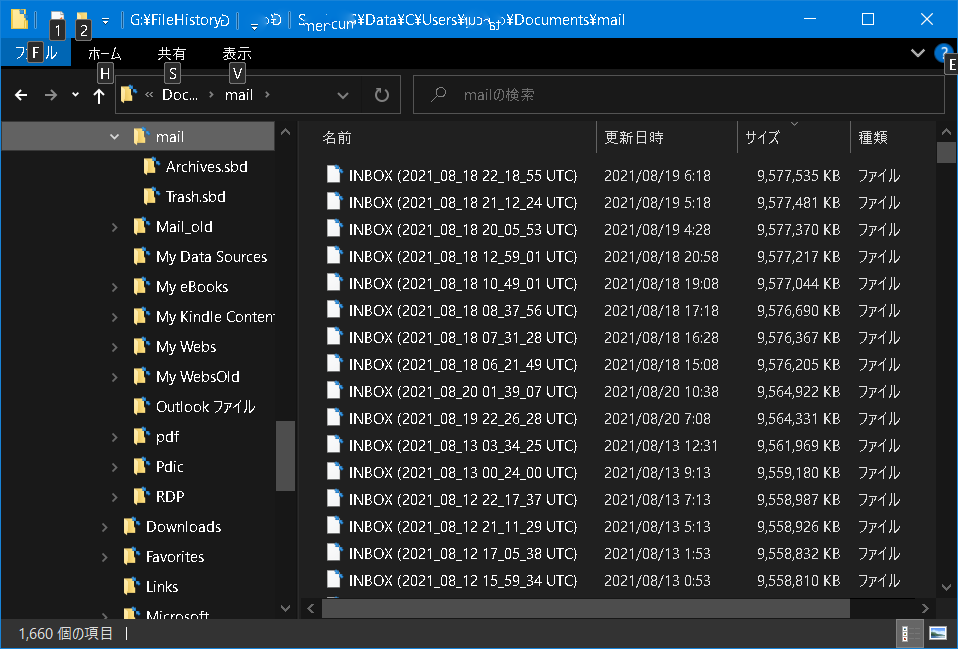Image resolution: width=958 pixels, height=649 pixels.
Task: Click date cell 2021/08/18 20:58
Action: (x=661, y=256)
